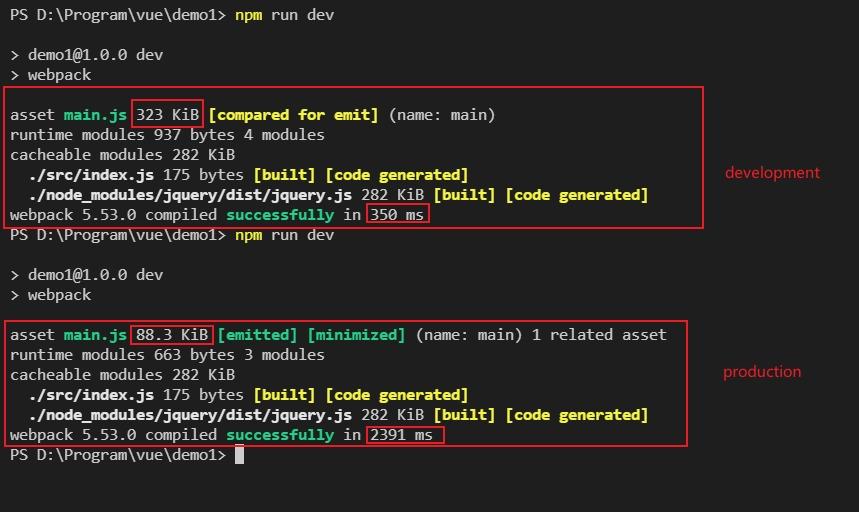The width and height of the screenshot is (859, 512).
Task: Click "successfully" in the 350 ms line
Action: click(280, 215)
